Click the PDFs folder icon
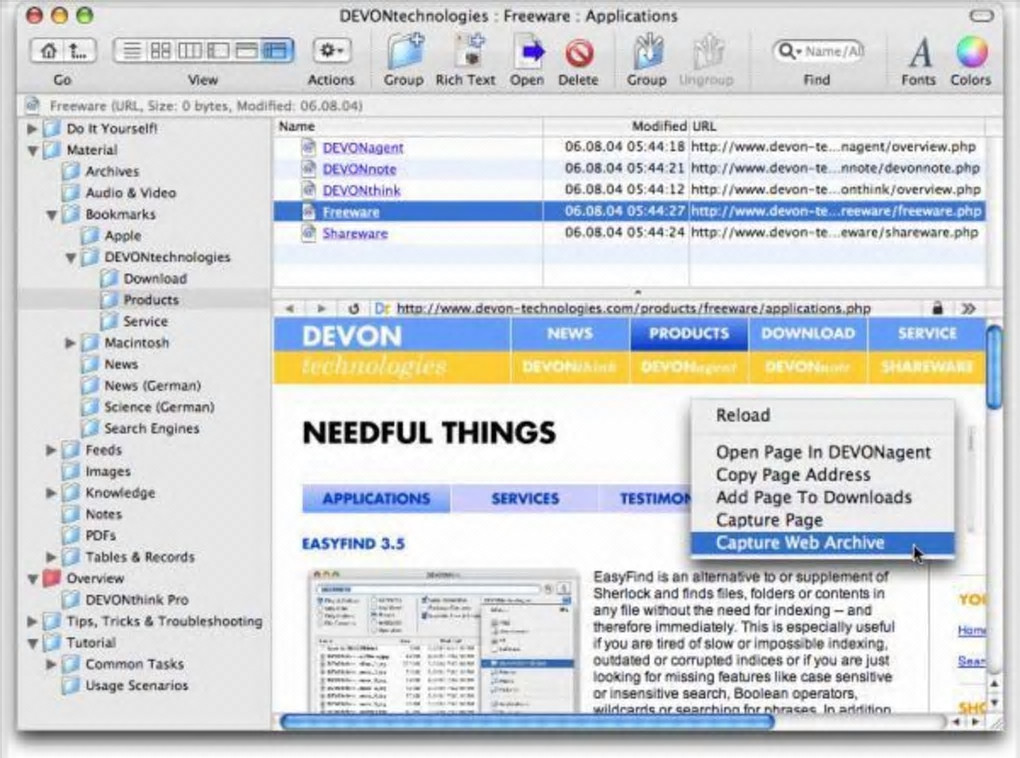The width and height of the screenshot is (1020, 758). click(x=71, y=536)
